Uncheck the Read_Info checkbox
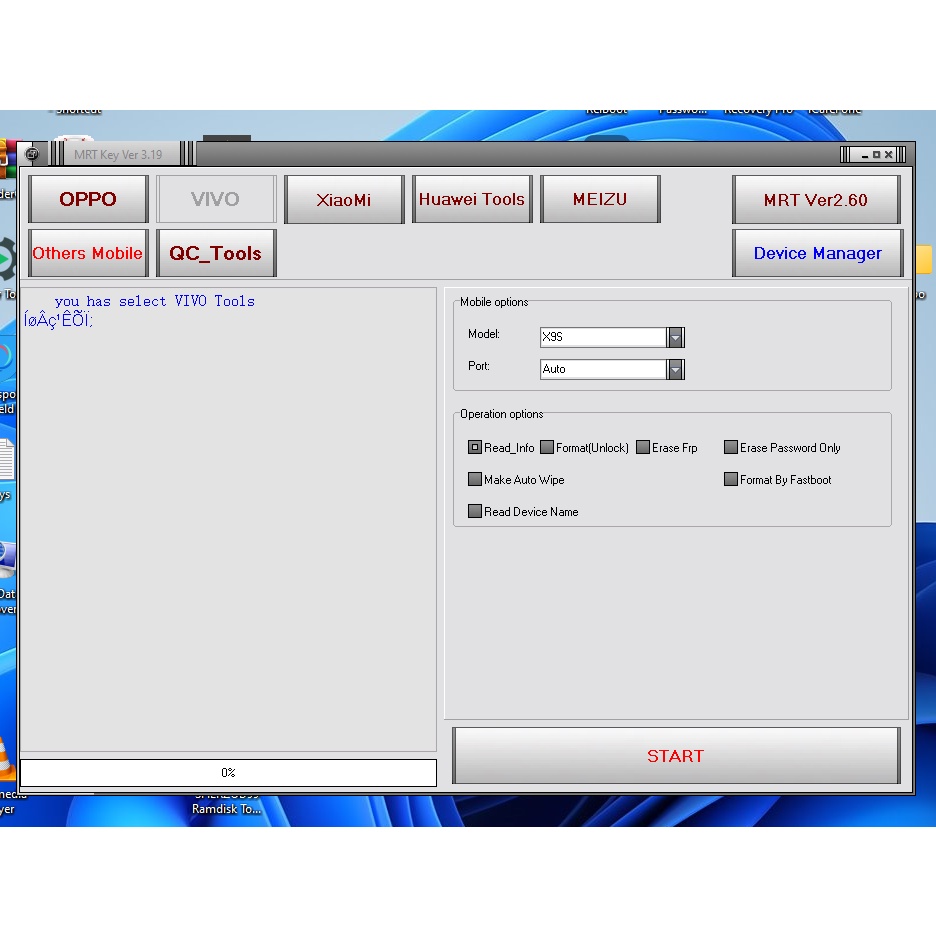Viewport: 936px width, 936px height. point(475,448)
